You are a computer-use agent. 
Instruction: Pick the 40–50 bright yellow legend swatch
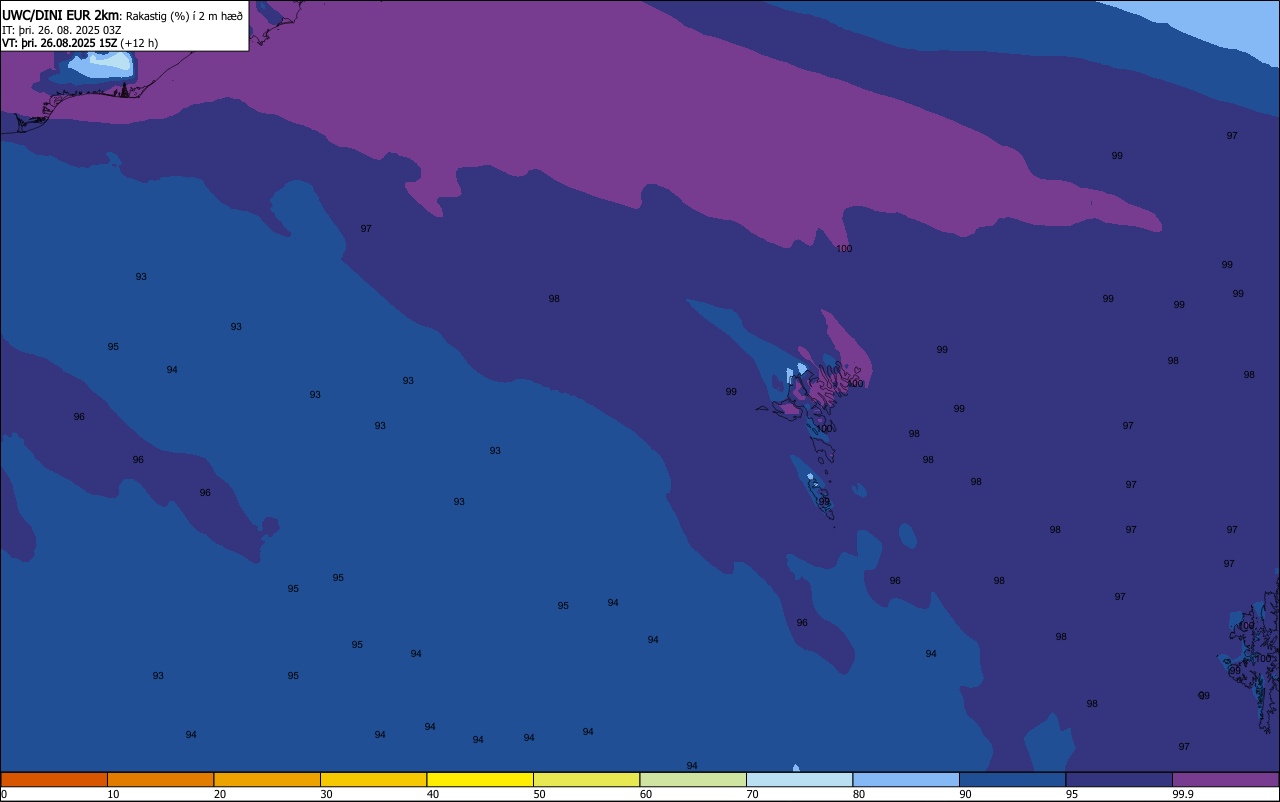point(480,779)
